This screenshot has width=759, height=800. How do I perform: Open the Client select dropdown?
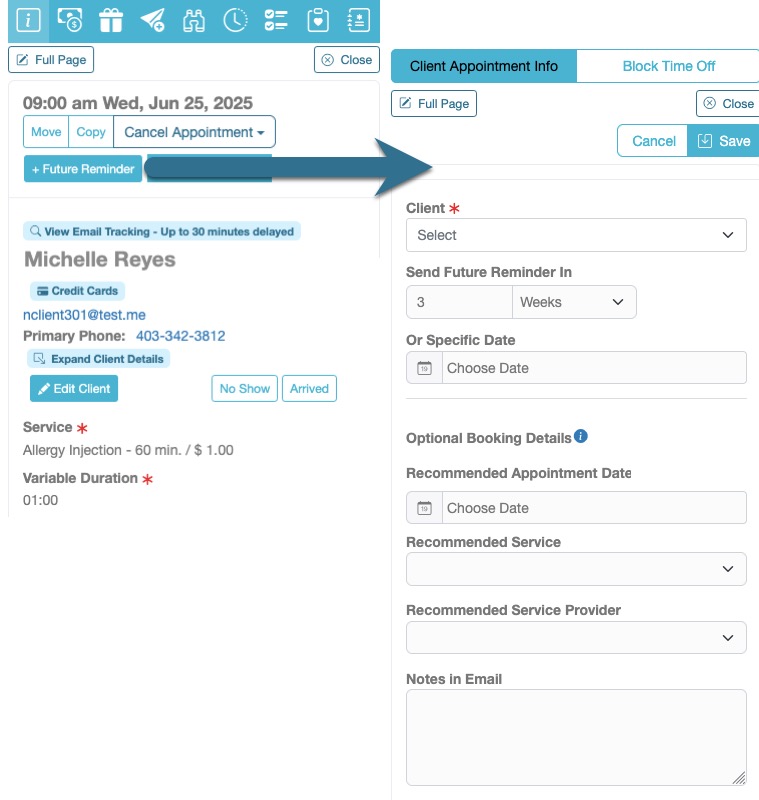click(x=576, y=235)
